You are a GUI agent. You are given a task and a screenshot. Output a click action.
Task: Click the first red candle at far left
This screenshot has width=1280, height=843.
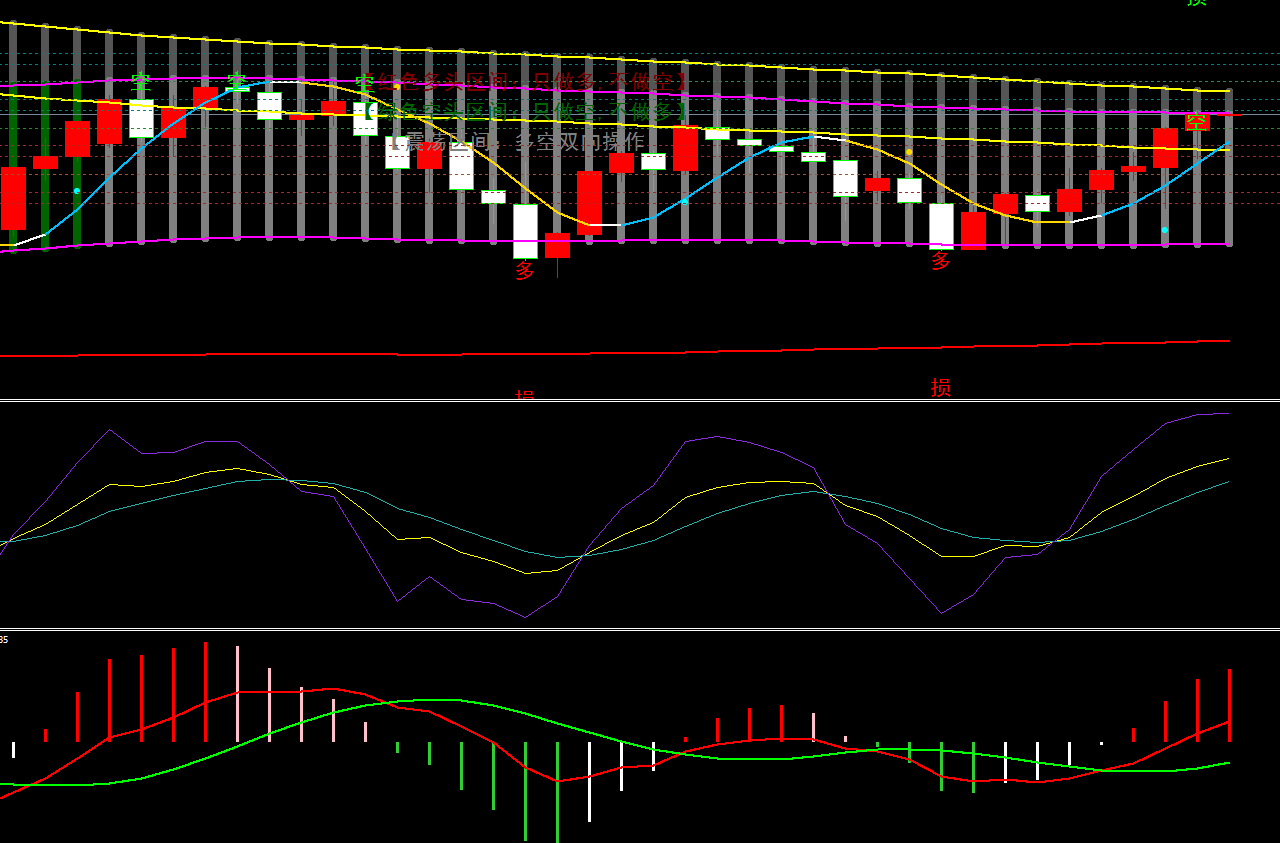13,198
